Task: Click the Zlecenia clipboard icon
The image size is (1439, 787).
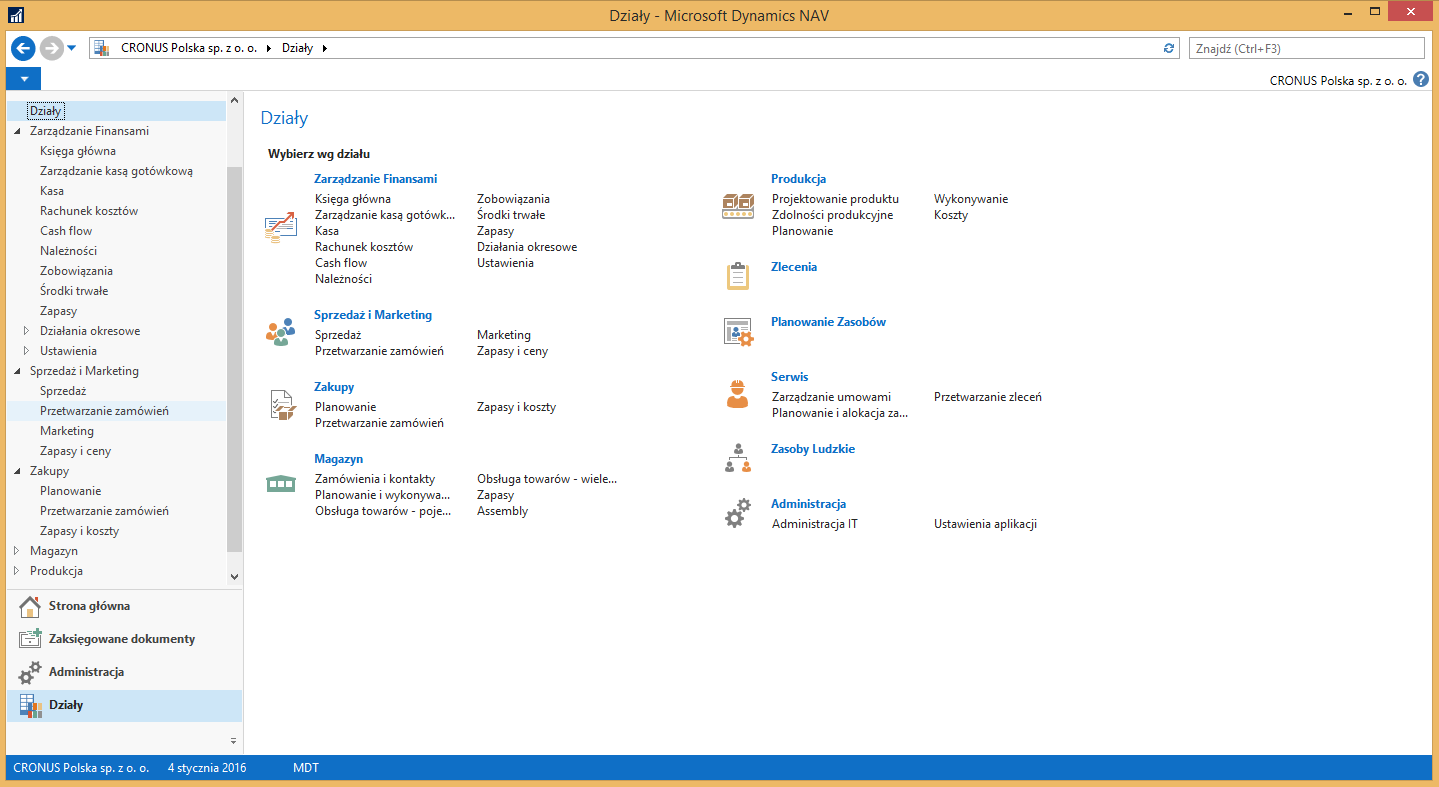Action: 737,276
